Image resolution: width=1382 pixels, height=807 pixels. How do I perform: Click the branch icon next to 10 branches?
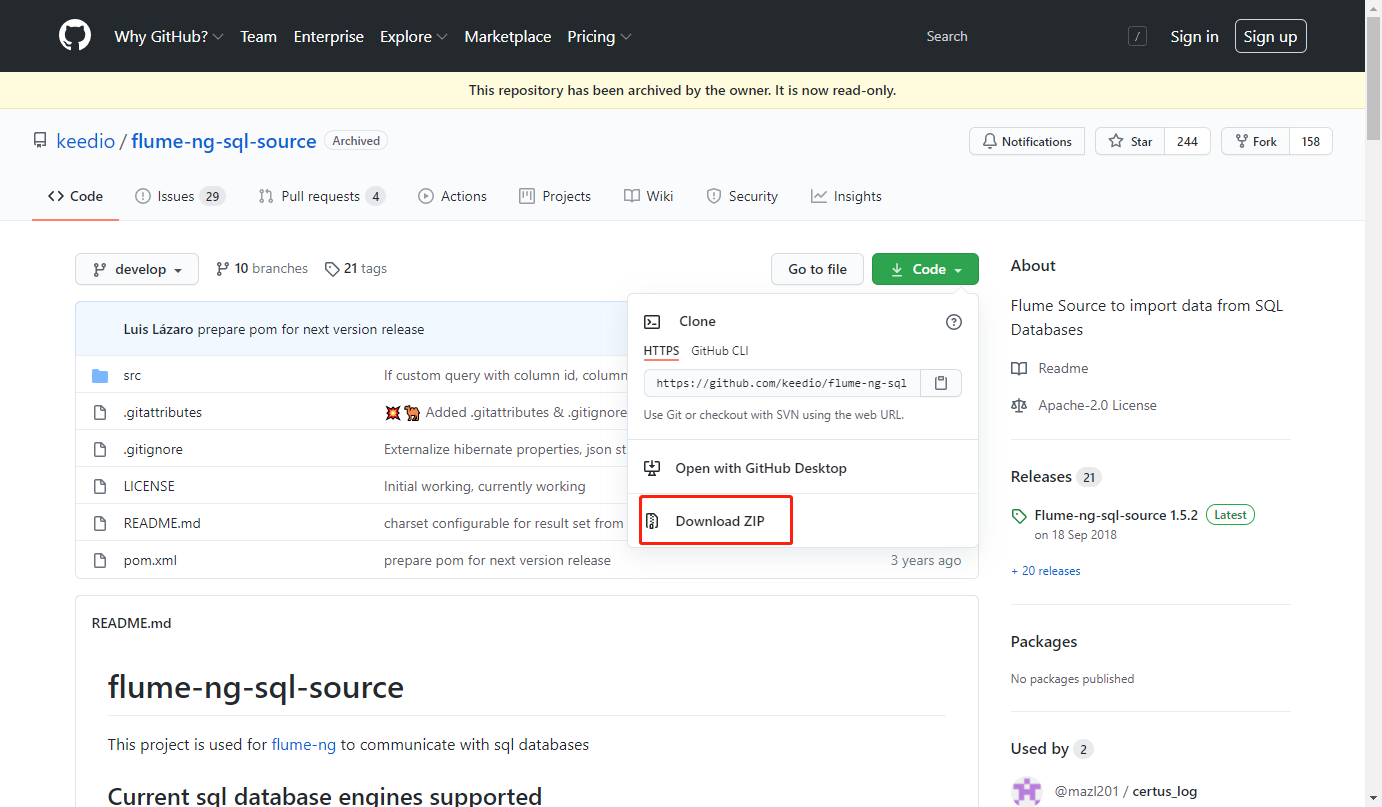coord(221,268)
